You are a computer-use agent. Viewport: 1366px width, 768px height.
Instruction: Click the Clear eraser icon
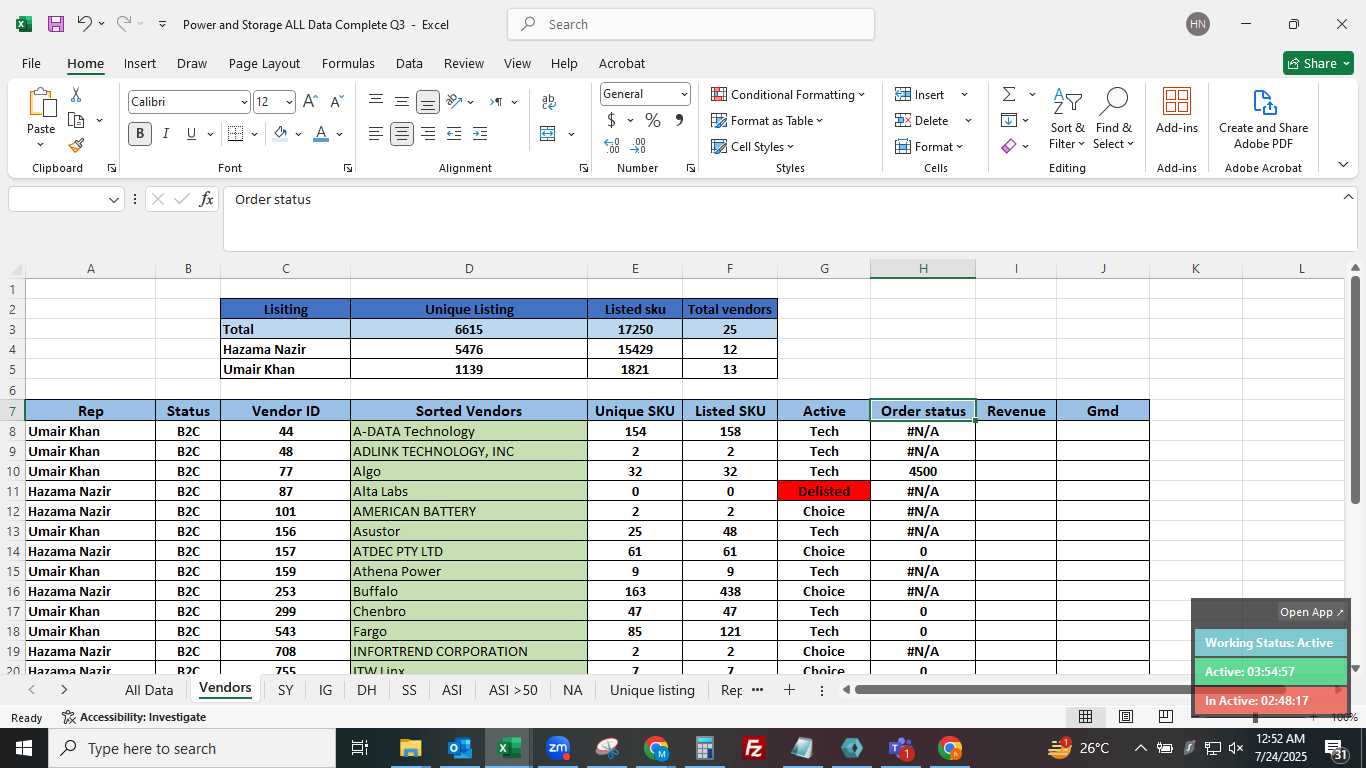1009,146
